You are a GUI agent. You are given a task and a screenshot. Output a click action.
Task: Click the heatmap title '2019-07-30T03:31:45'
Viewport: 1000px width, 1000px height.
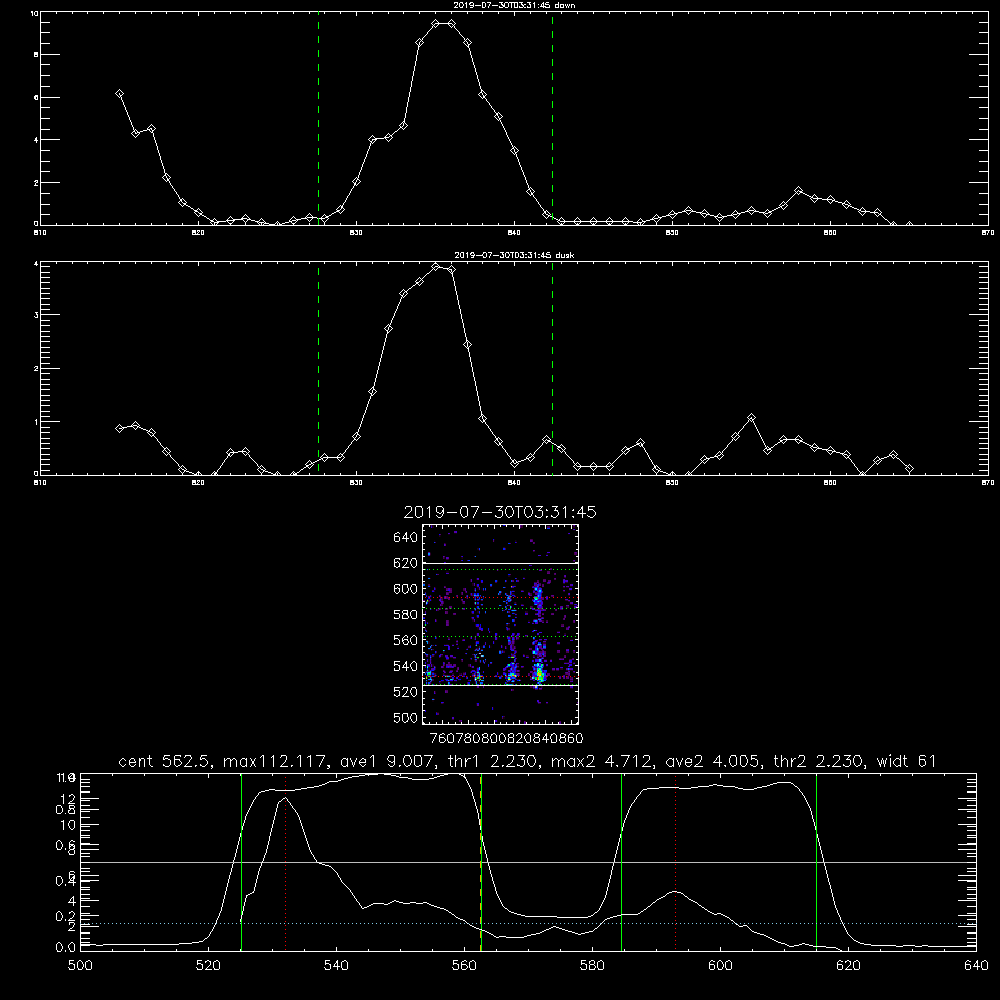500,512
